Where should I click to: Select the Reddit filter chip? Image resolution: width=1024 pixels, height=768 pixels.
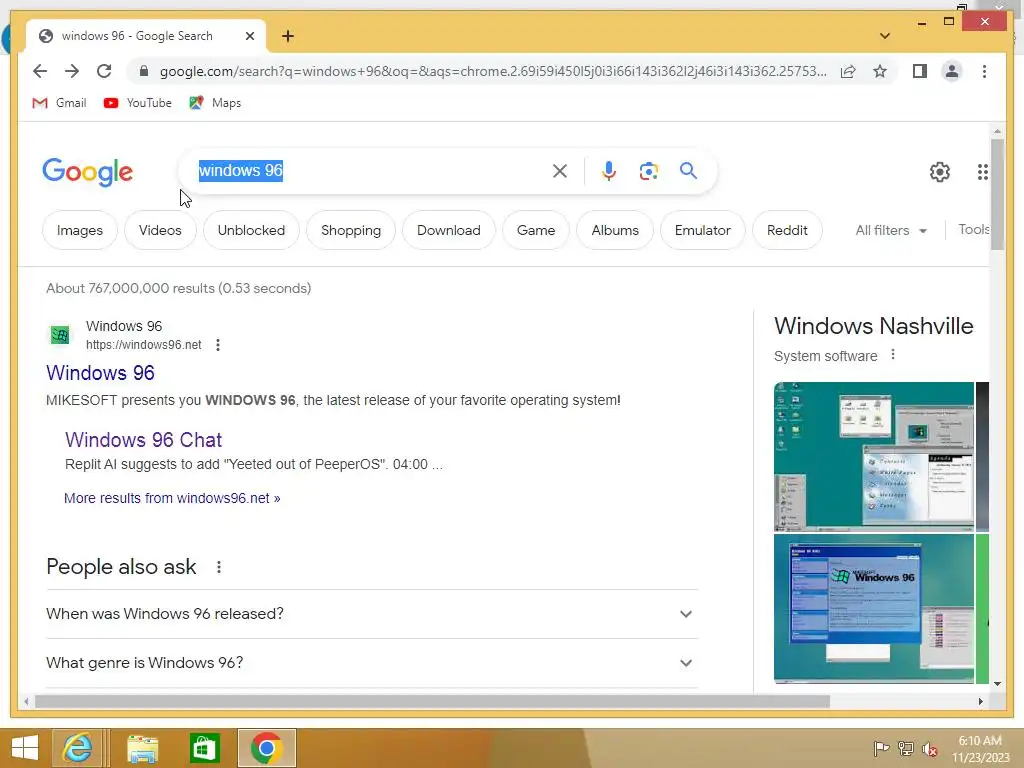click(x=787, y=230)
